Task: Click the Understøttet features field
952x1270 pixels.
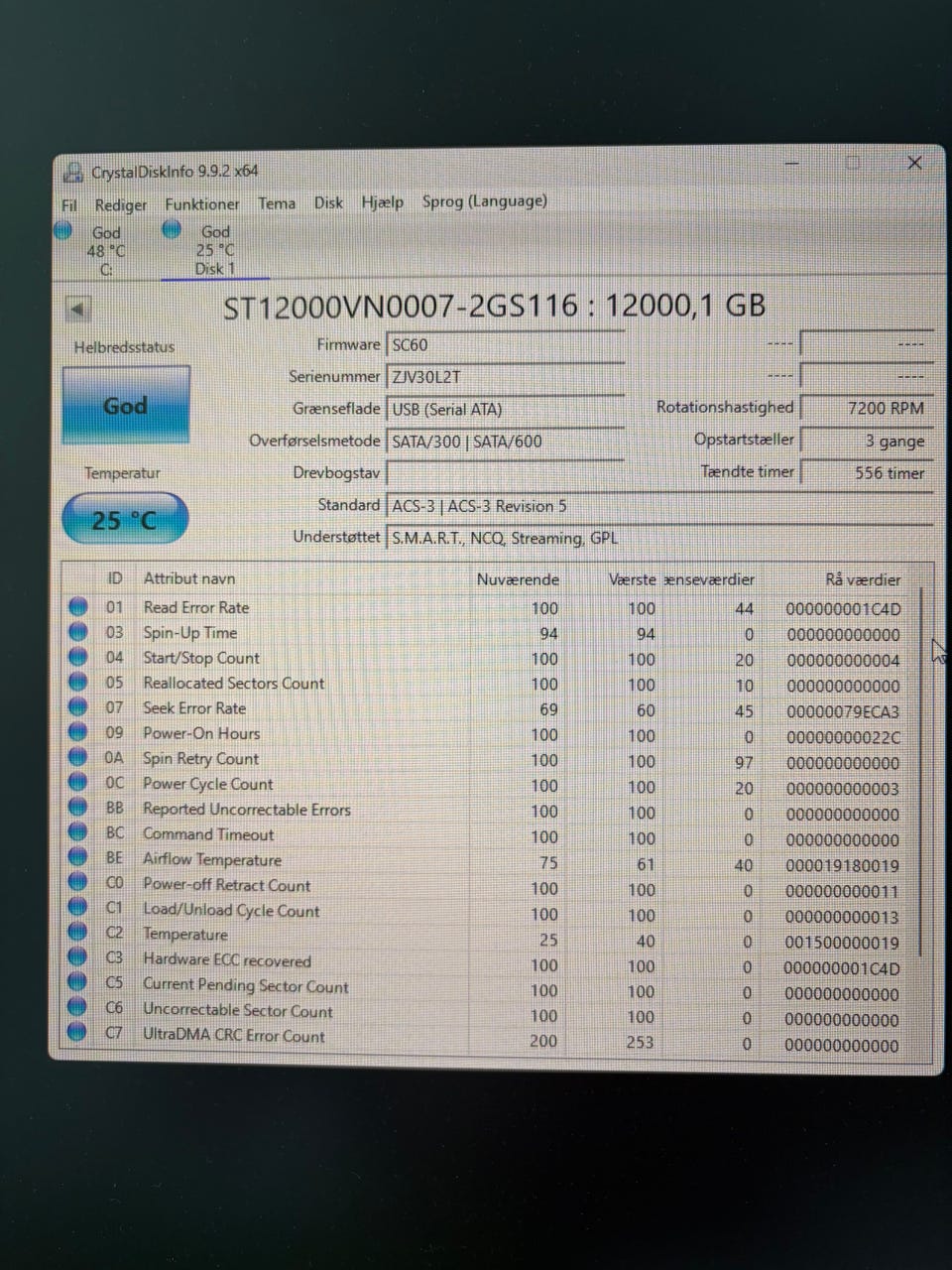Action: point(659,538)
